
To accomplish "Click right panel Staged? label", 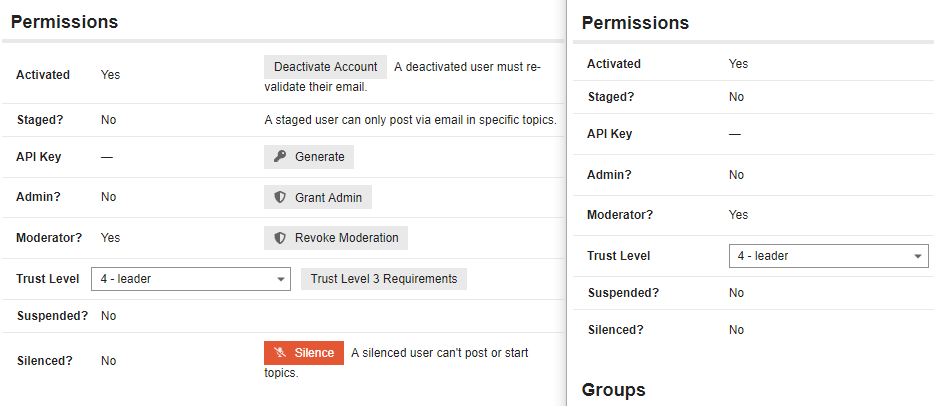I will [611, 97].
